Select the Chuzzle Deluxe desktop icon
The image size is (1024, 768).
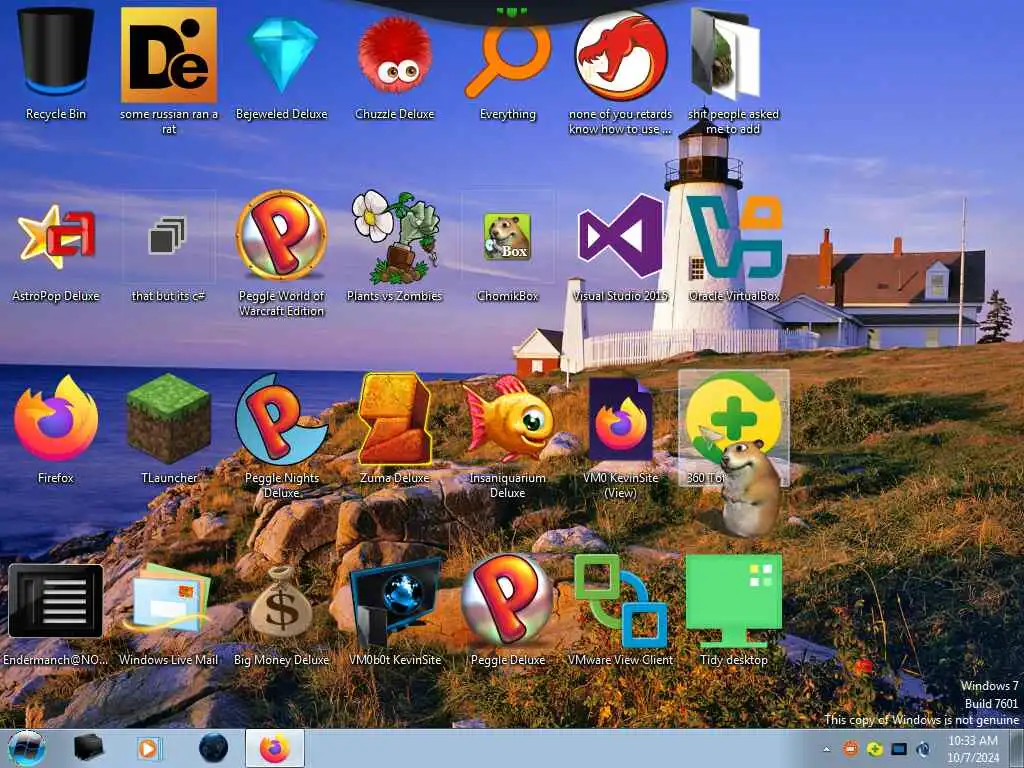point(394,64)
